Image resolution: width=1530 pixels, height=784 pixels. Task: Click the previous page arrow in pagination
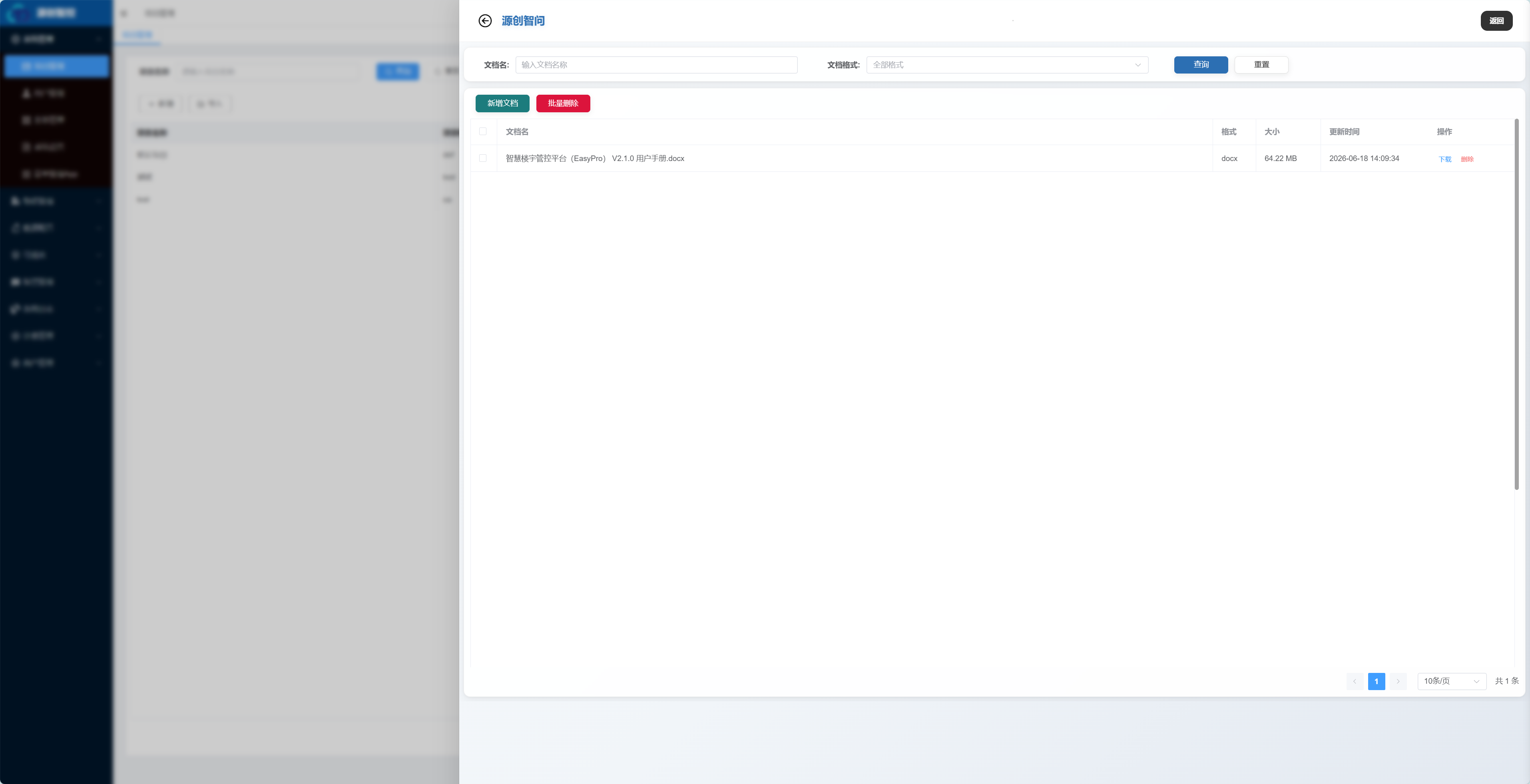pos(1354,681)
